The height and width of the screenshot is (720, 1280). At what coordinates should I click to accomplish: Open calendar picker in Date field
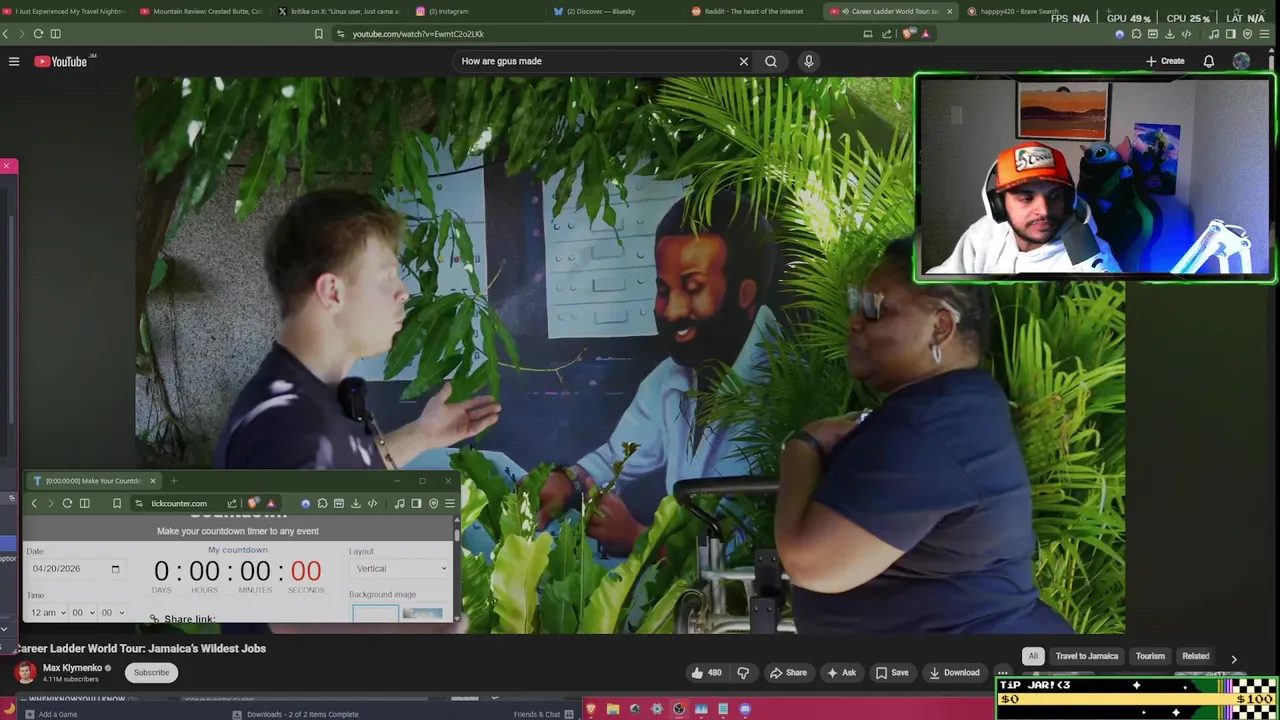click(x=115, y=569)
